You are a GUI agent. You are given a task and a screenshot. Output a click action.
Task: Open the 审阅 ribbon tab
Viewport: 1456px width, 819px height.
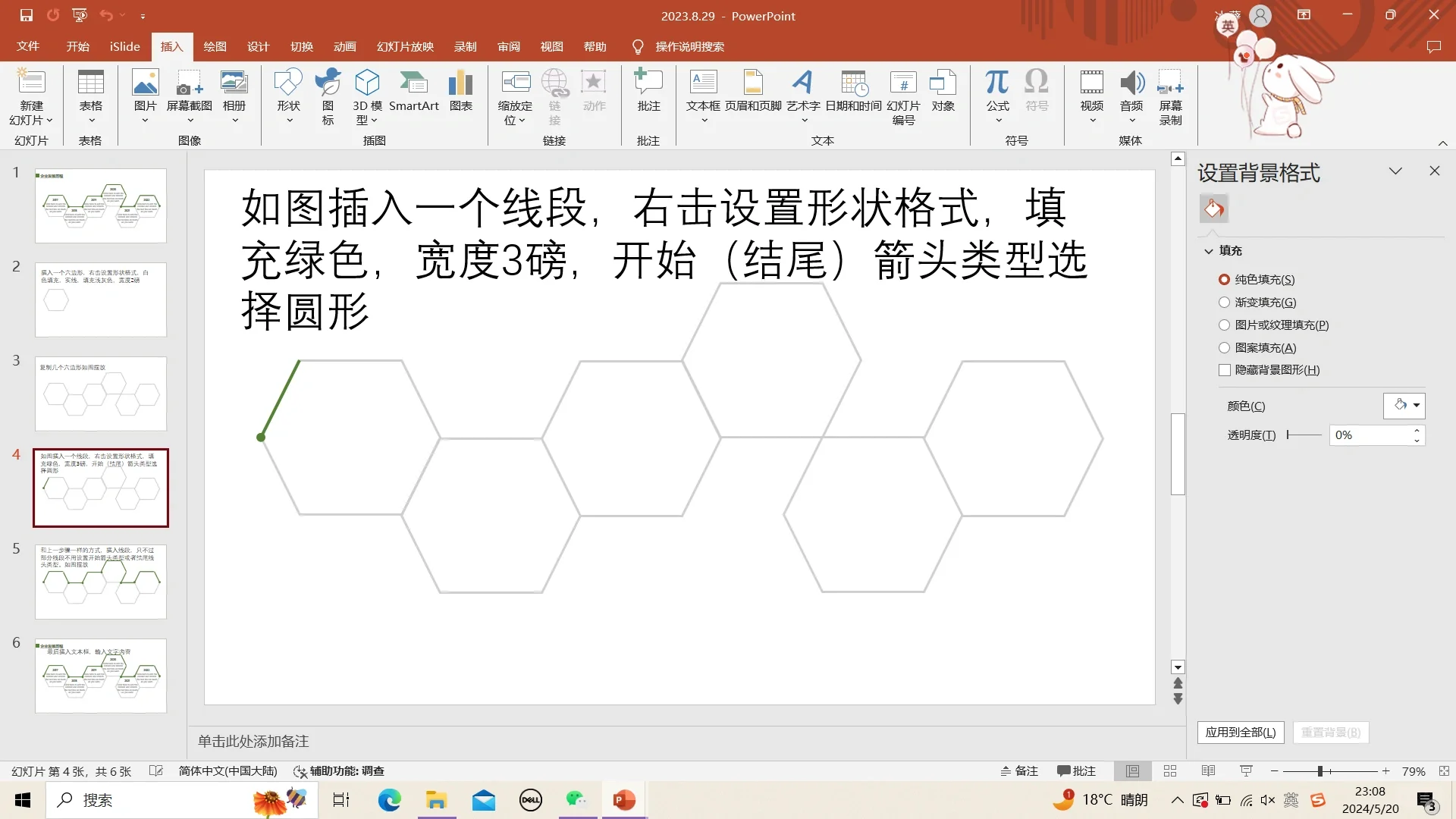click(x=508, y=46)
